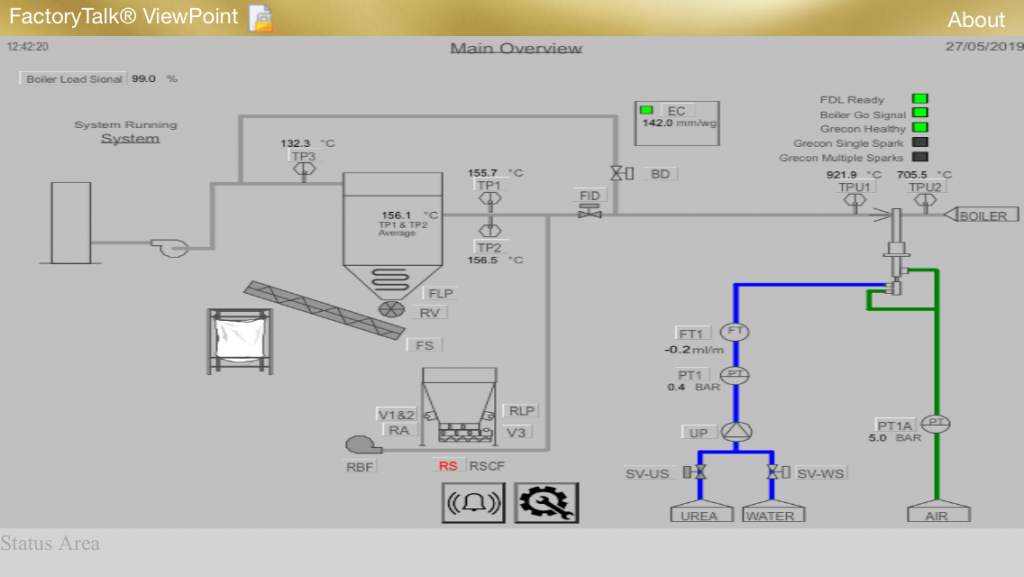
Task: Click the SV-US solenoid valve symbol
Action: (x=694, y=471)
